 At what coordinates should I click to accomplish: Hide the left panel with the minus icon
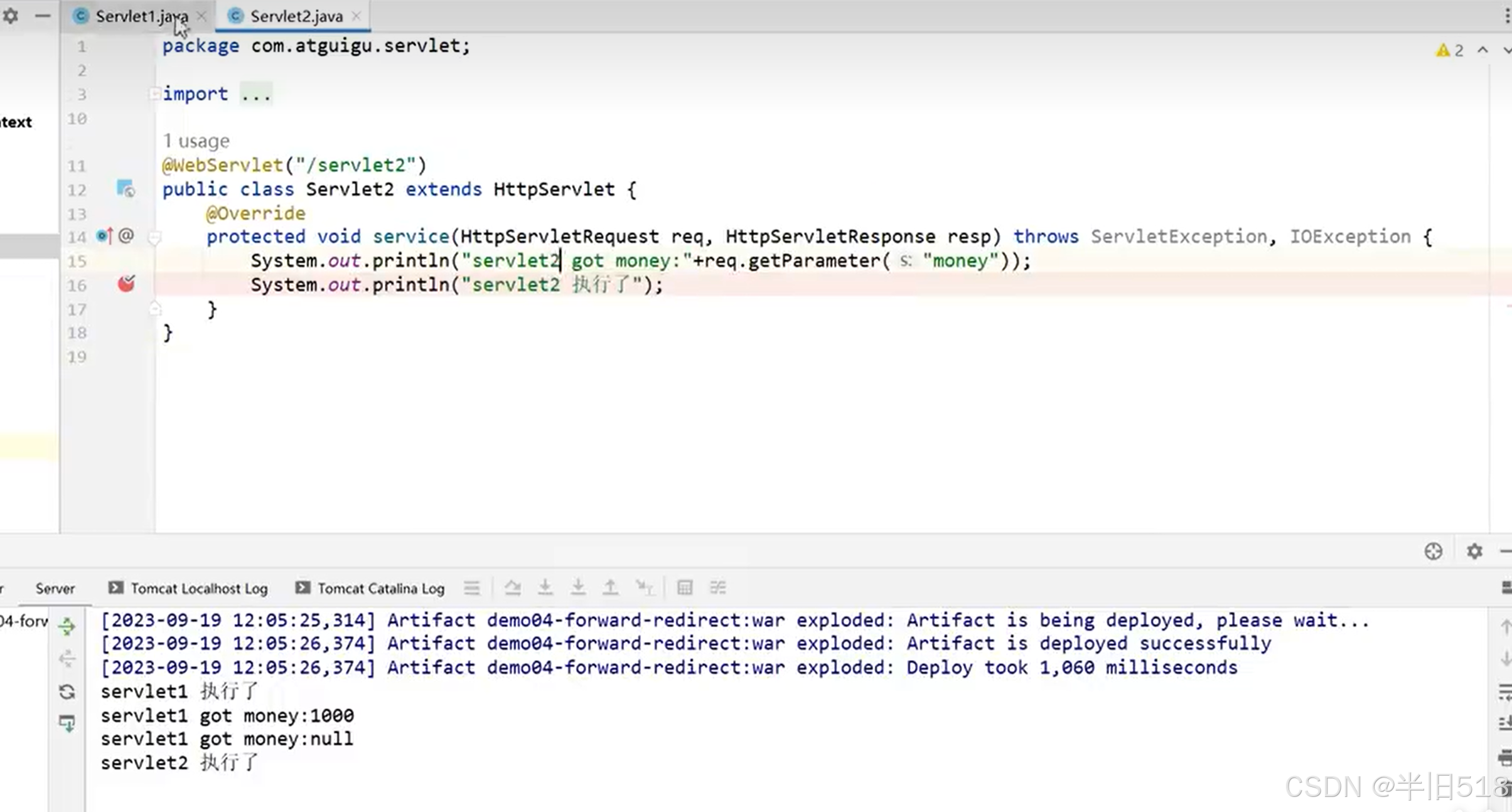point(42,16)
